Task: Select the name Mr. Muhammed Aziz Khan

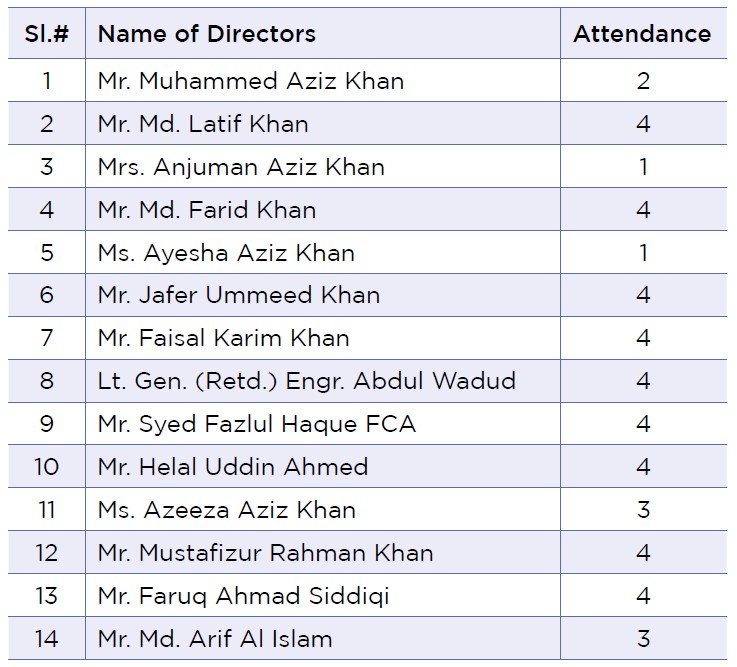Action: click(x=251, y=81)
